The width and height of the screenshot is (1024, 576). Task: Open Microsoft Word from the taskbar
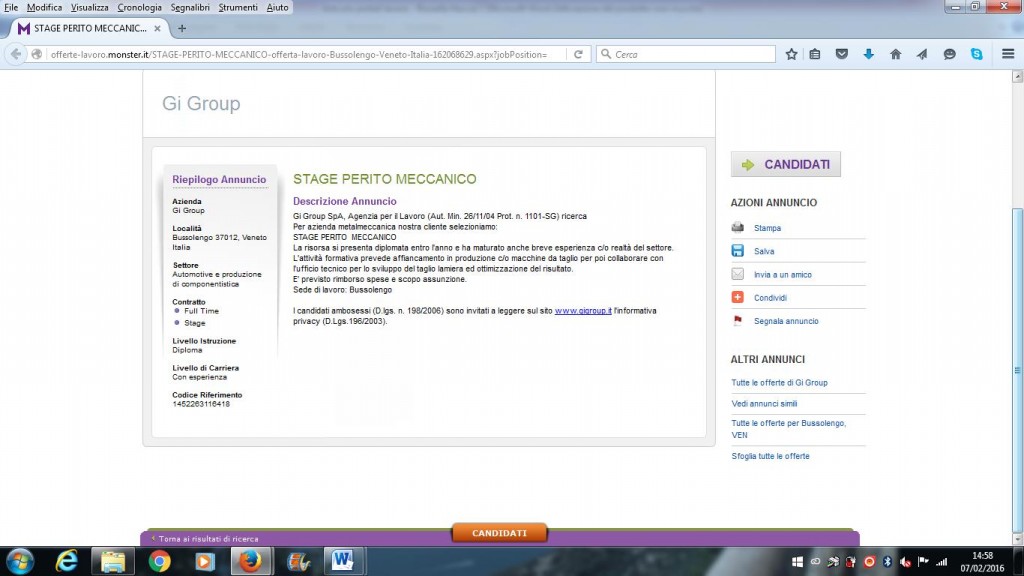pyautogui.click(x=342, y=562)
